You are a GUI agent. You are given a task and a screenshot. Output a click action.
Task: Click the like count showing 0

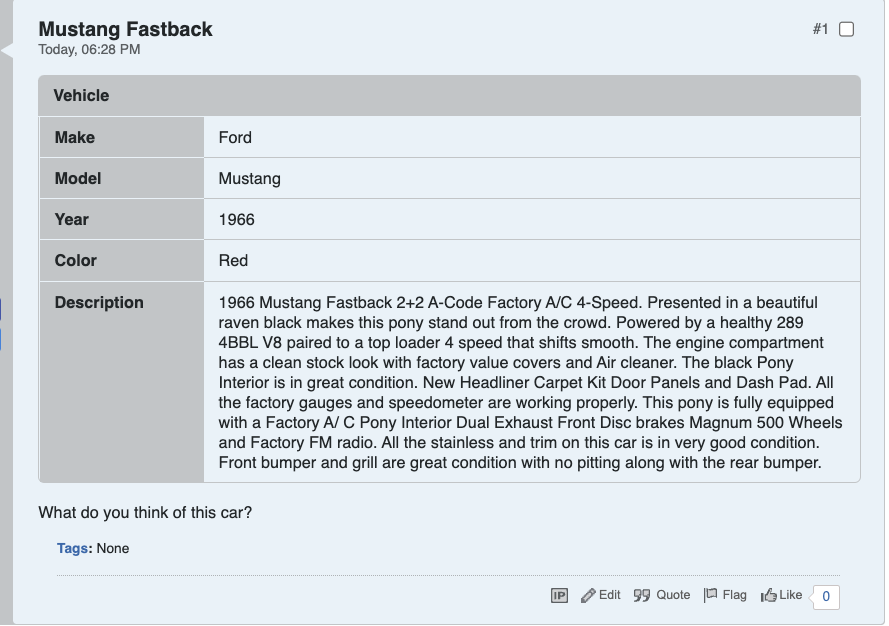[826, 597]
